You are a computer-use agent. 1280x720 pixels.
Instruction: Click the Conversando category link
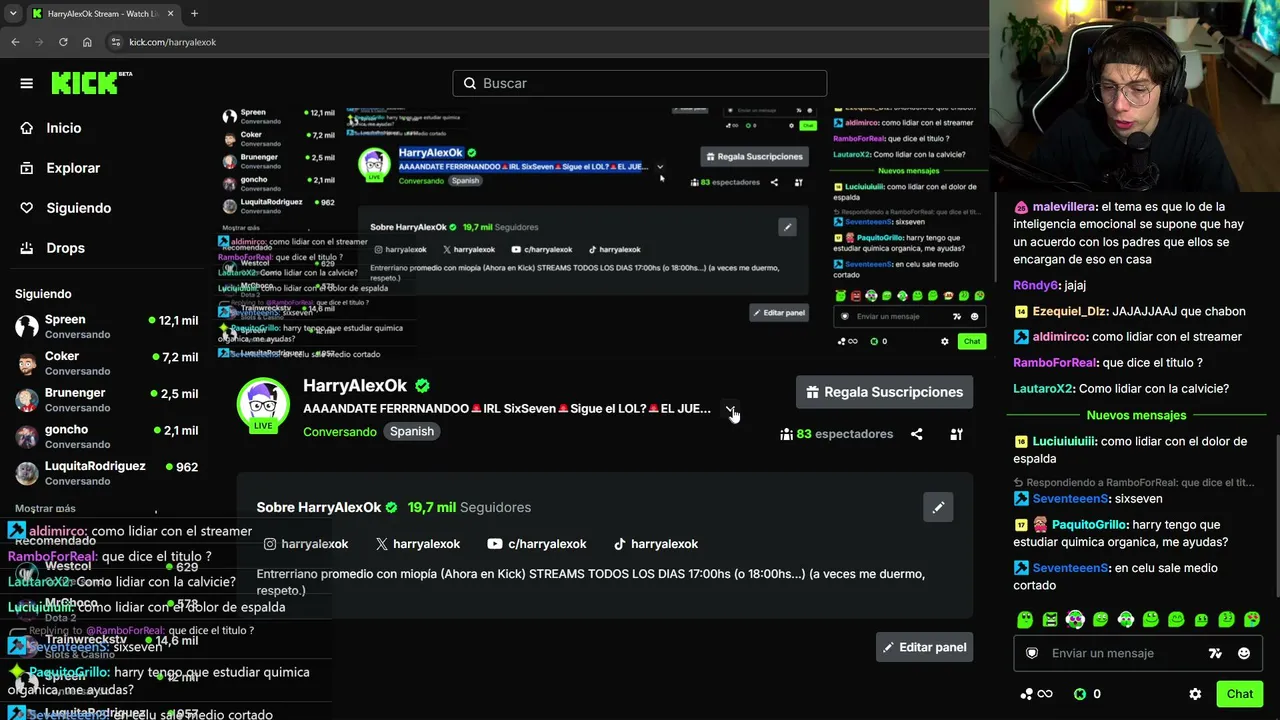(x=340, y=432)
